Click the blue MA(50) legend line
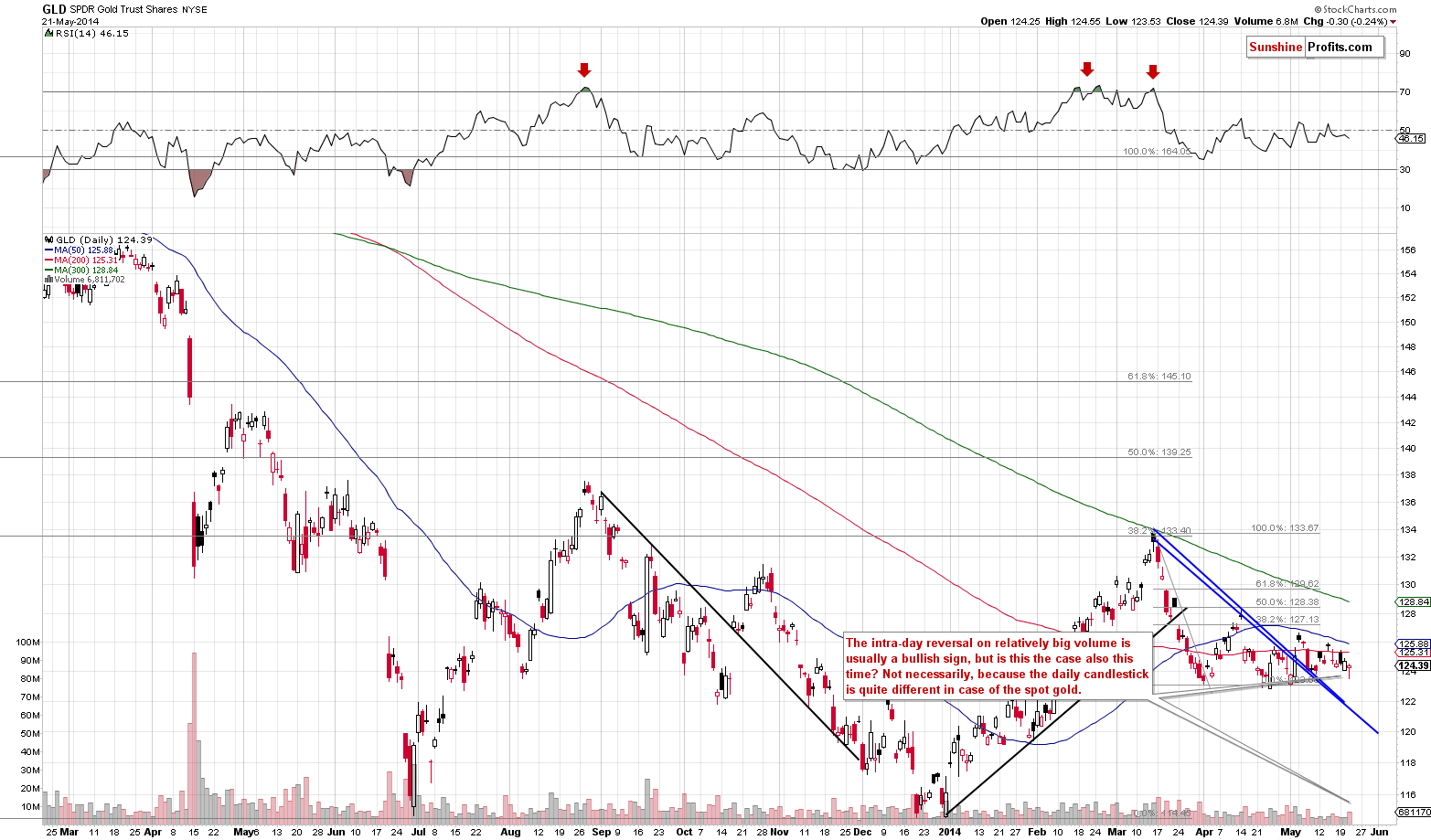Image resolution: width=1431 pixels, height=840 pixels. [48, 250]
